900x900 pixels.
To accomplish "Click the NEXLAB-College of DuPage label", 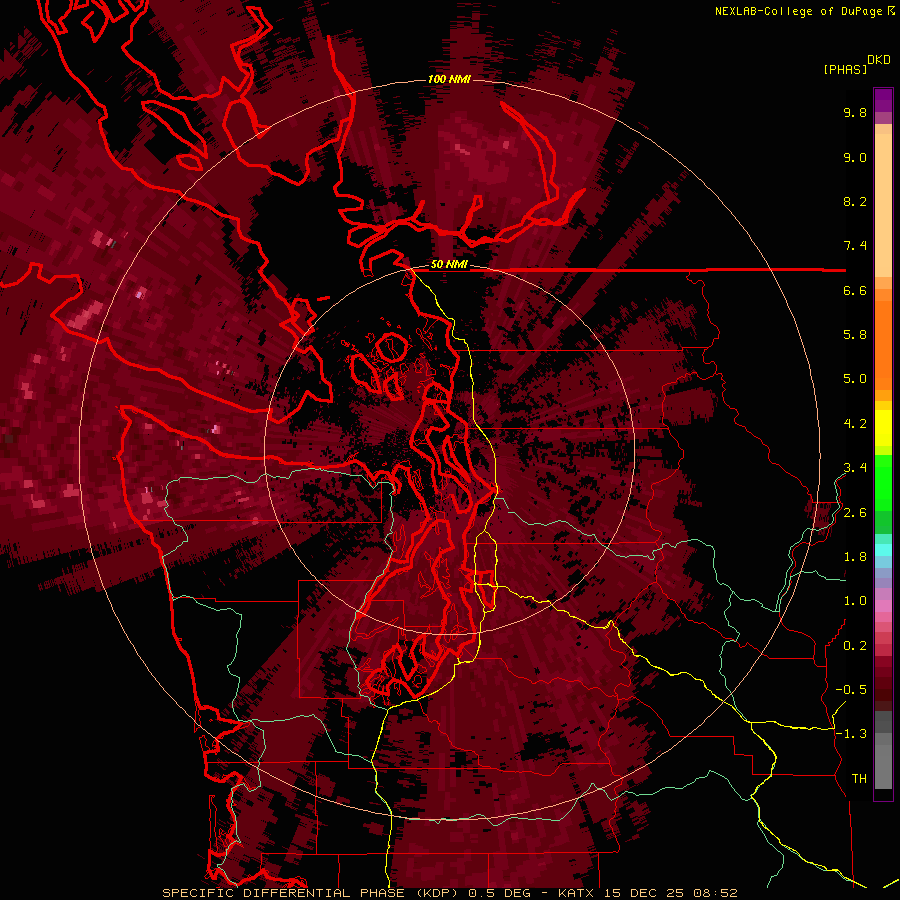I will (x=798, y=11).
